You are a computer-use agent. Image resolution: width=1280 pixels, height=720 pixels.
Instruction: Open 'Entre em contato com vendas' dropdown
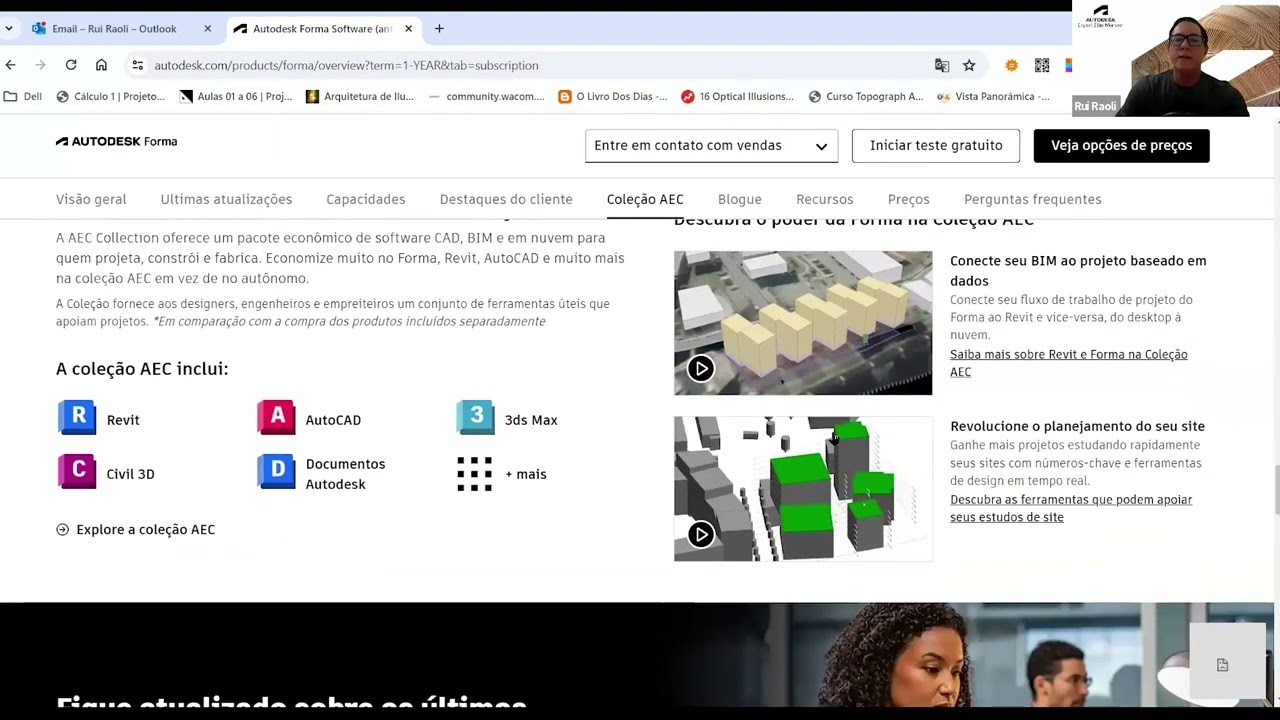(x=711, y=146)
